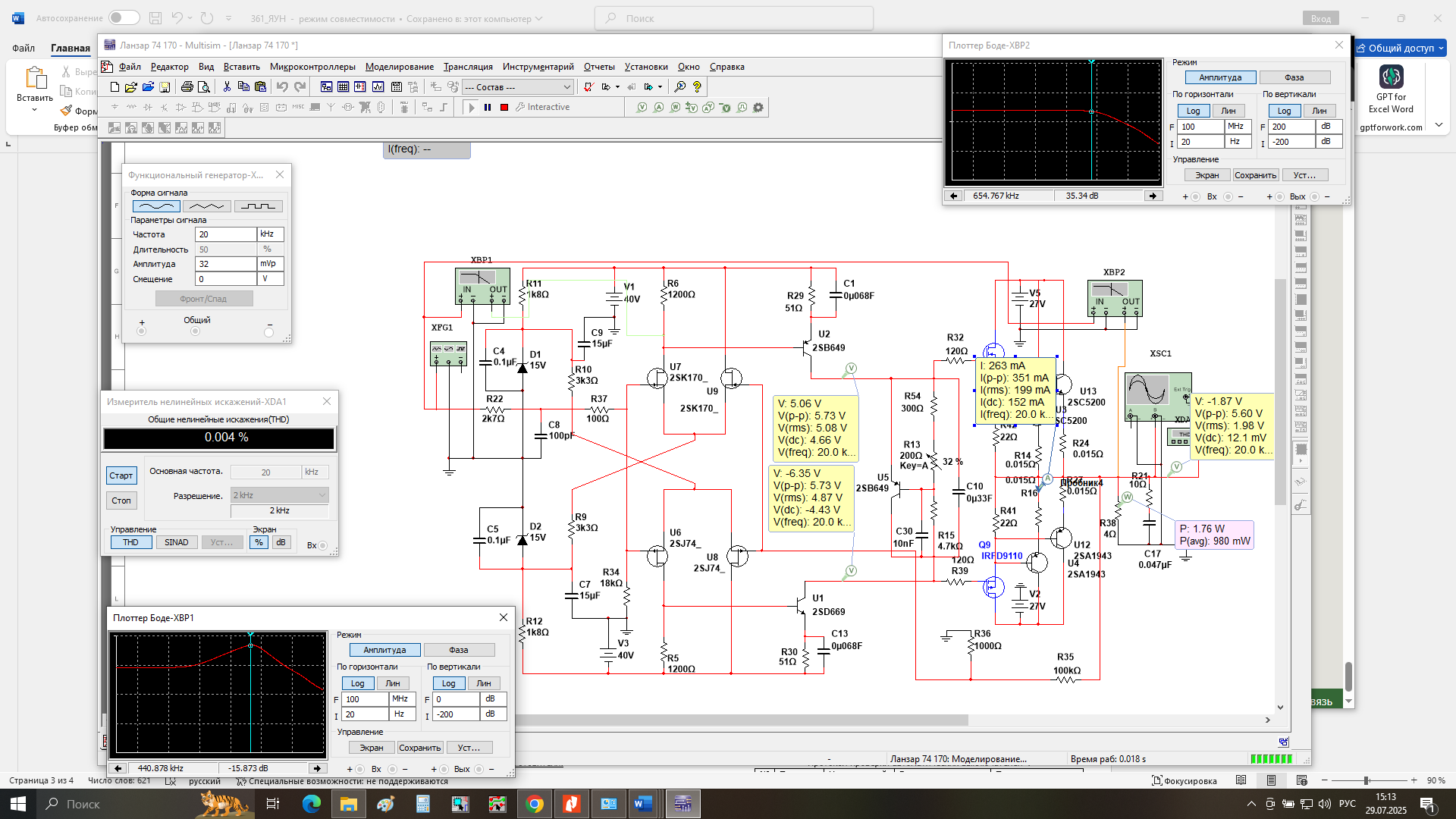This screenshot has width=1456, height=819.
Task: Undo last action in Multisim
Action: (x=282, y=87)
